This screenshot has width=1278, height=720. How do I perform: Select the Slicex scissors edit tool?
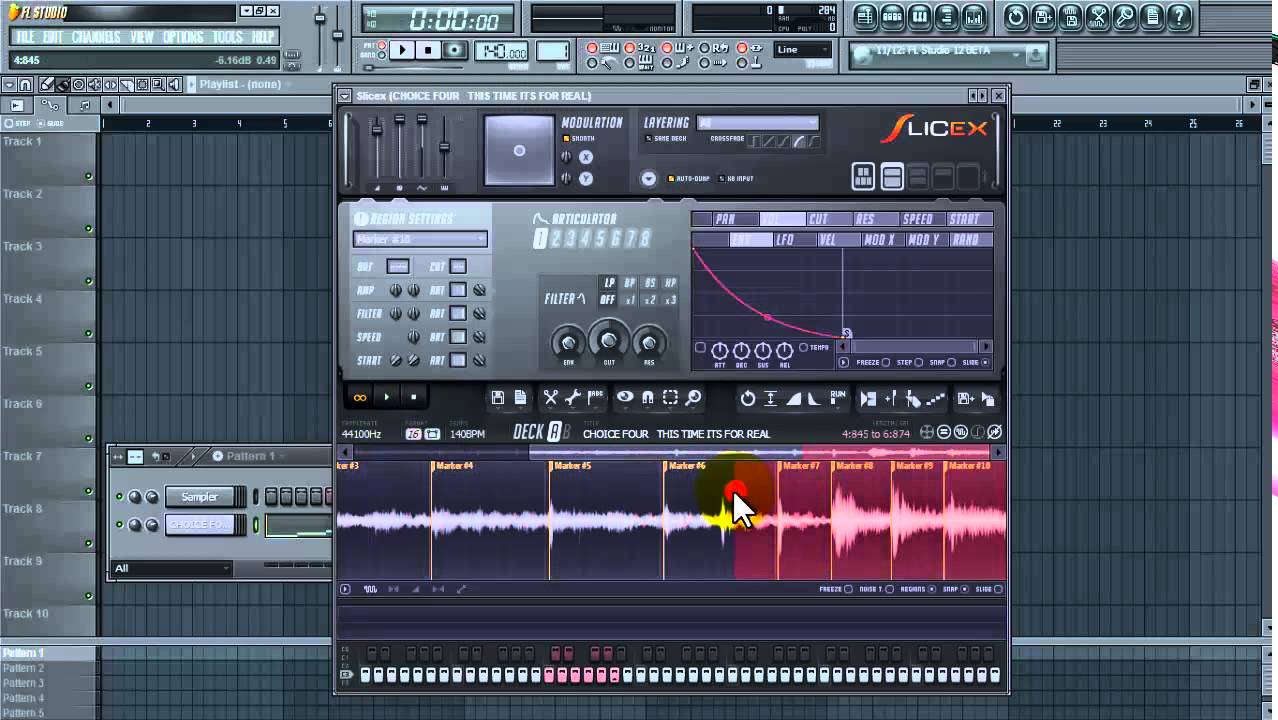click(550, 398)
